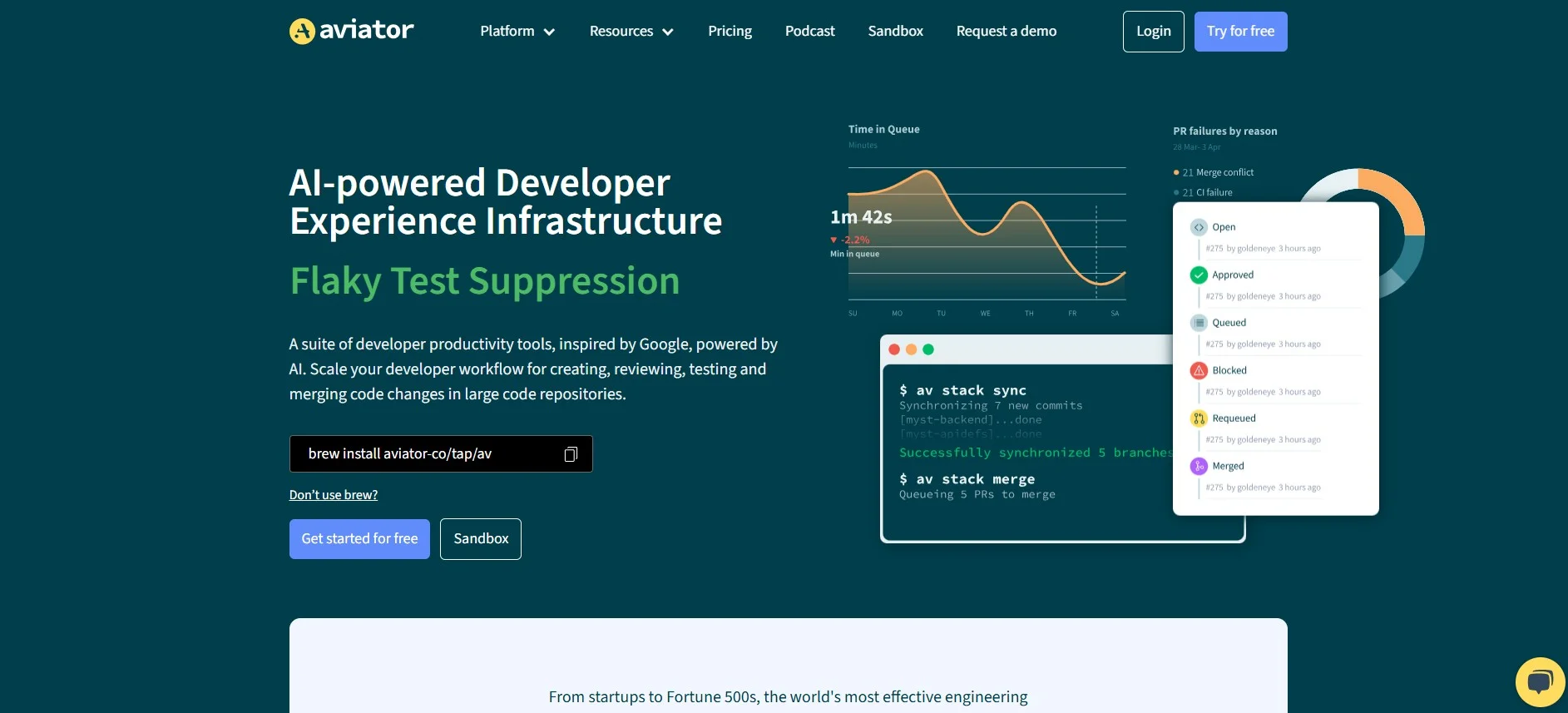Expand the Platform dropdown menu
Screen dimensions: 1568x713
517,32
